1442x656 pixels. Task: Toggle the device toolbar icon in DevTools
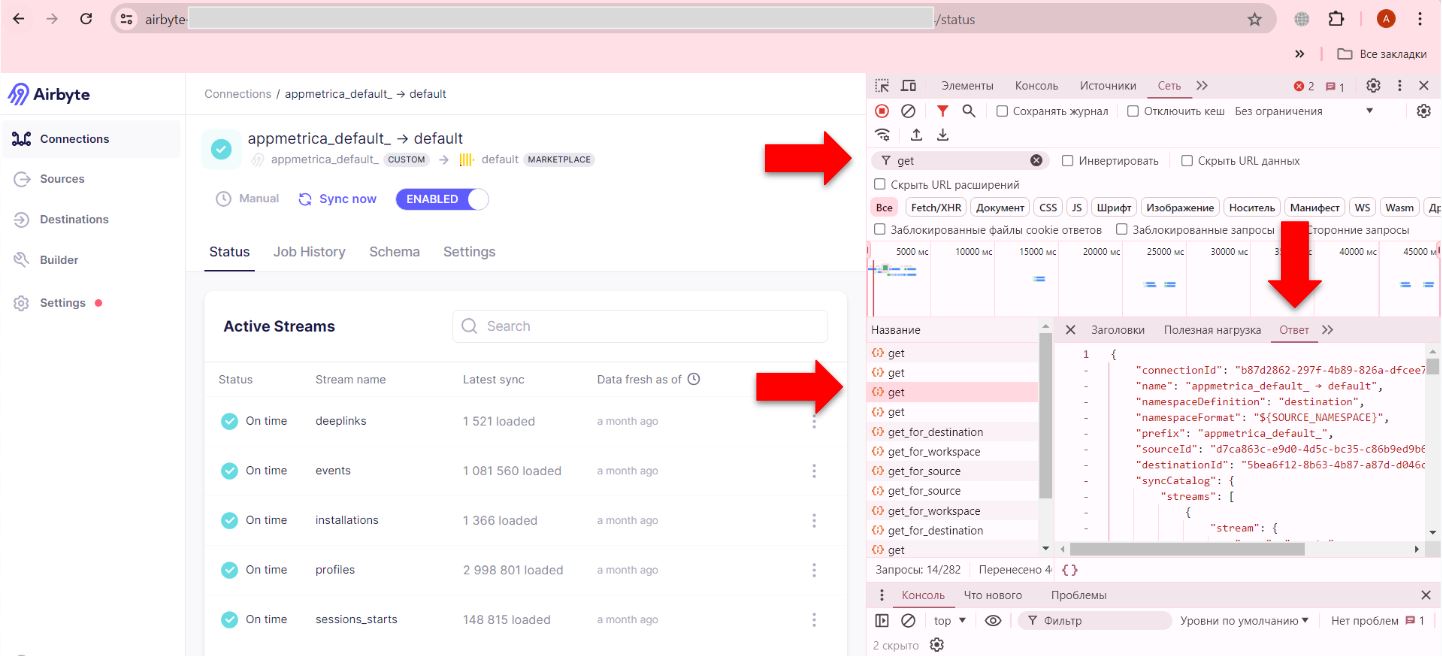coord(909,86)
